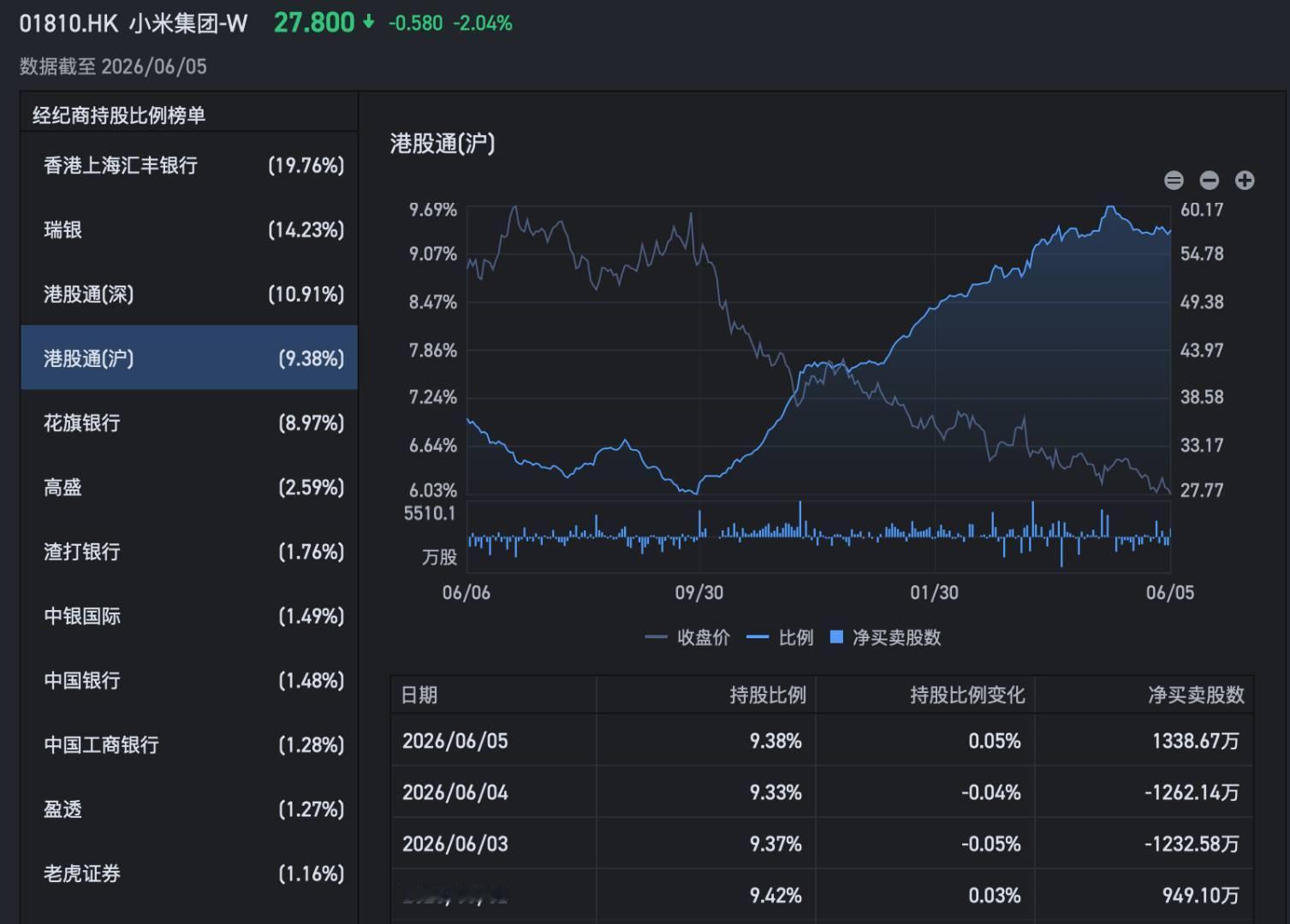Select broker 中国工商银行

[189, 744]
